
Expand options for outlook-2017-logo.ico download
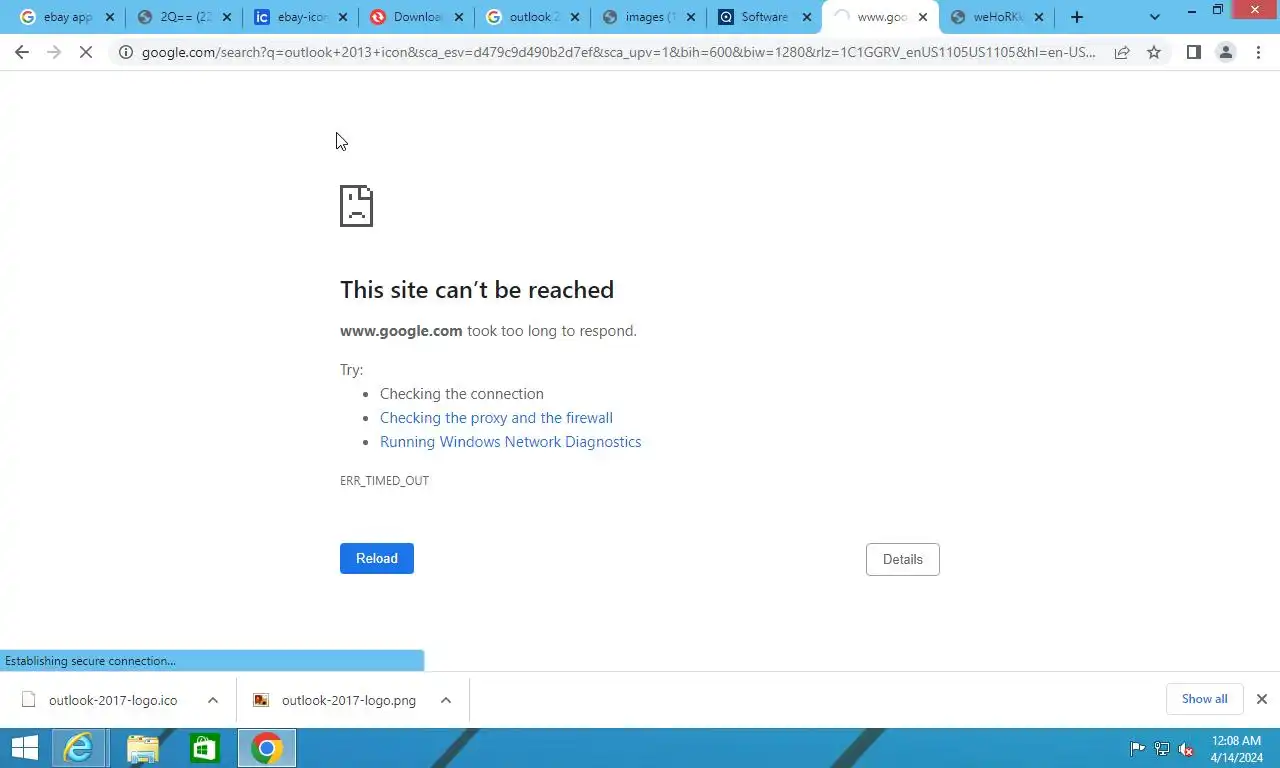(213, 700)
